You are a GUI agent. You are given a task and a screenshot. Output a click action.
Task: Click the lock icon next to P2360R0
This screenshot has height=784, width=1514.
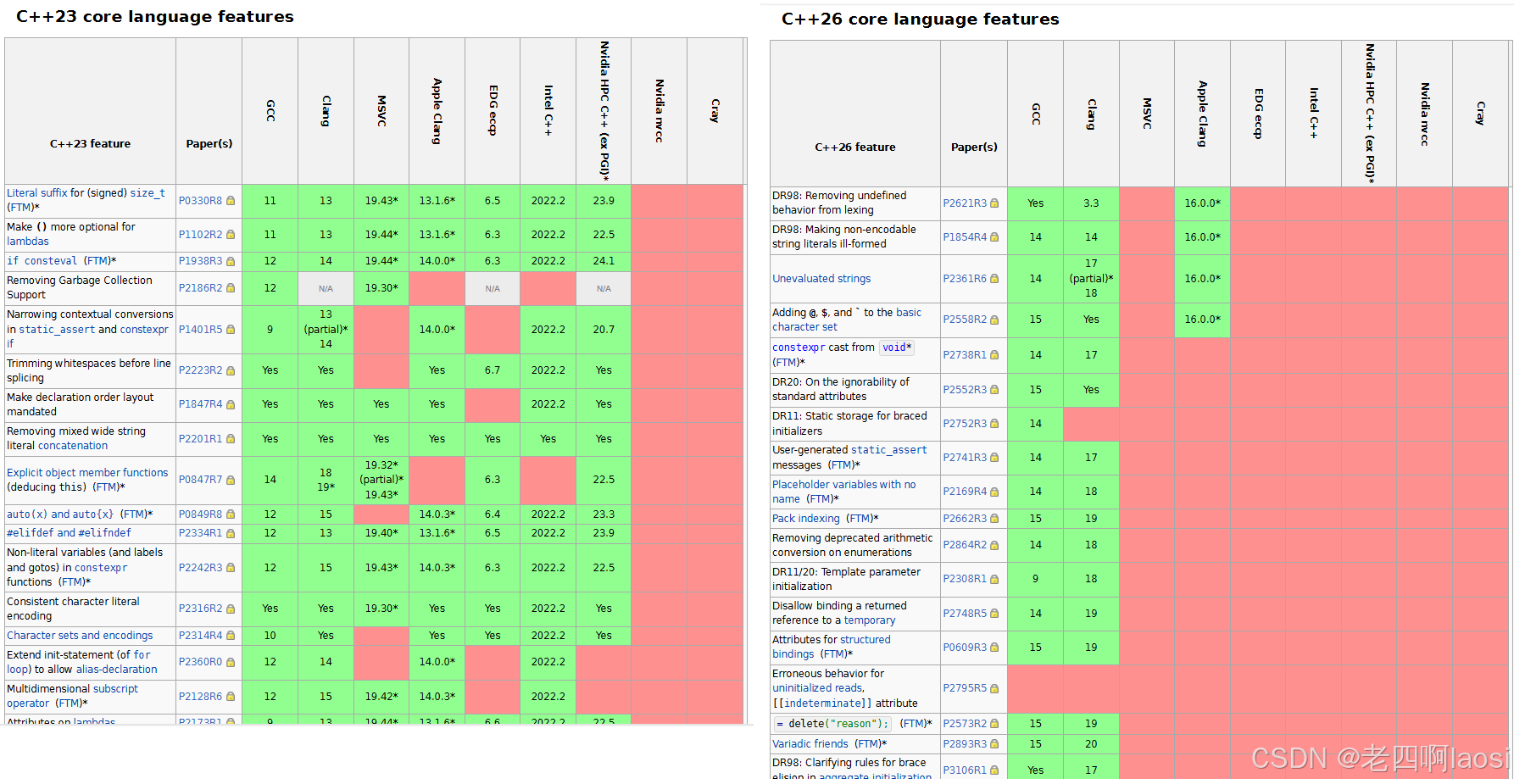[x=231, y=662]
